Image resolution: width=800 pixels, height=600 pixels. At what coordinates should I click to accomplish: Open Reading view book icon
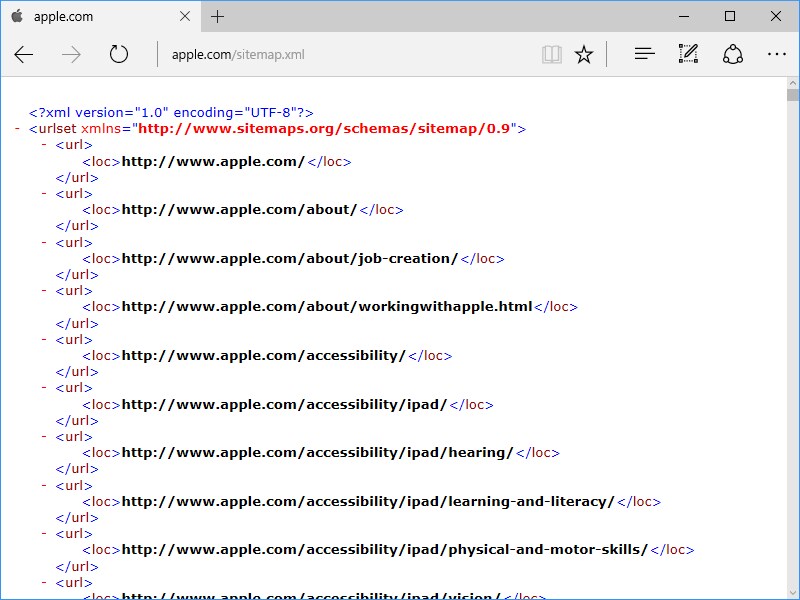552,54
